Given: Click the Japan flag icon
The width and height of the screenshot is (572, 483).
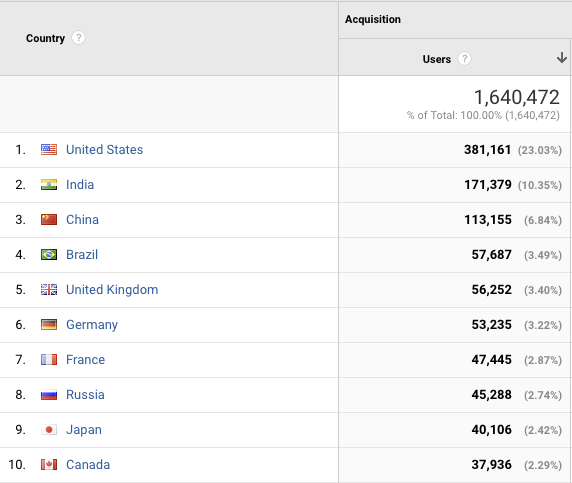Looking at the screenshot, I should coord(49,430).
